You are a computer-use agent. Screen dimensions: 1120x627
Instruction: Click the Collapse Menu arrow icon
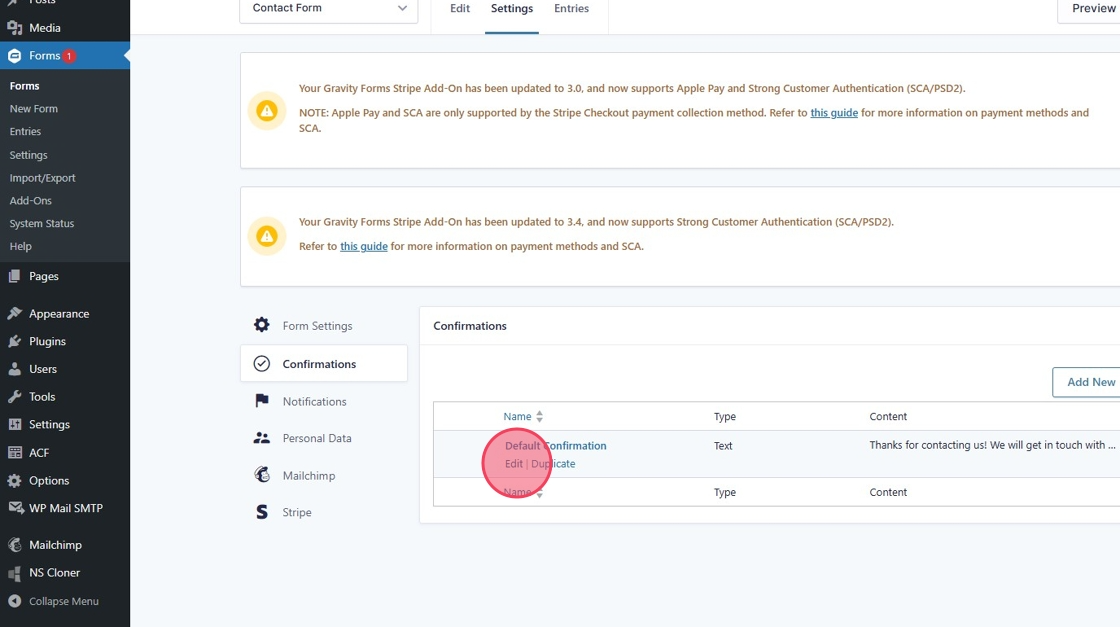[15, 601]
